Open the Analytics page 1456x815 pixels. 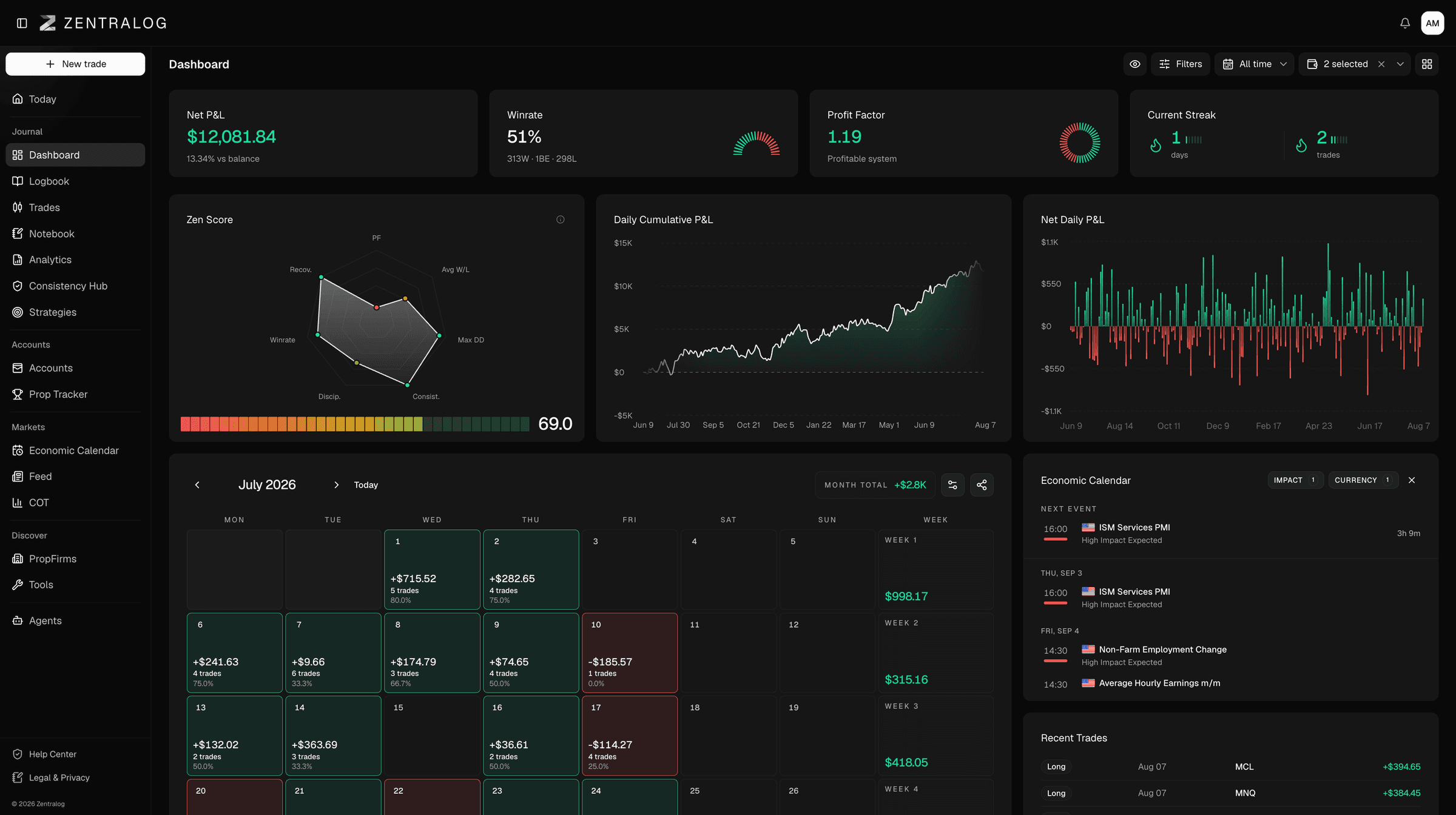tap(75, 260)
